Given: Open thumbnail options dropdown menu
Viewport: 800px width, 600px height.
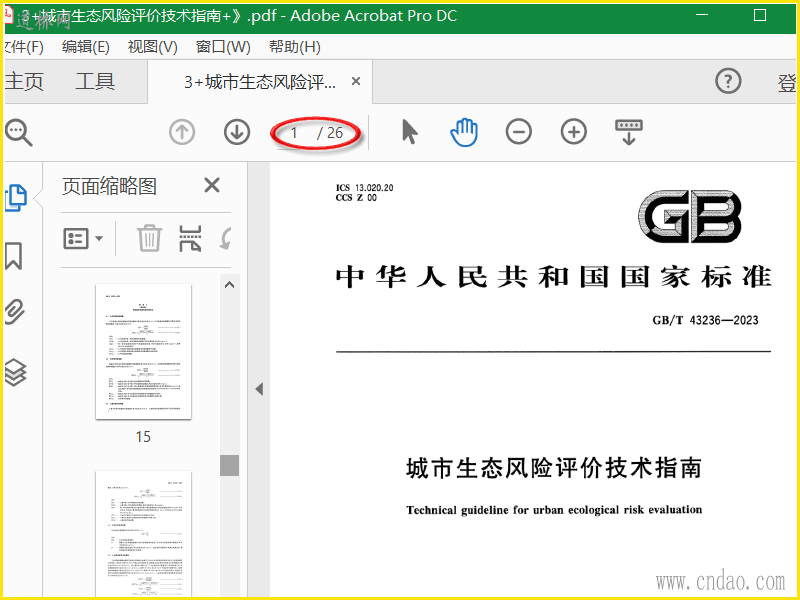Looking at the screenshot, I should tap(83, 238).
